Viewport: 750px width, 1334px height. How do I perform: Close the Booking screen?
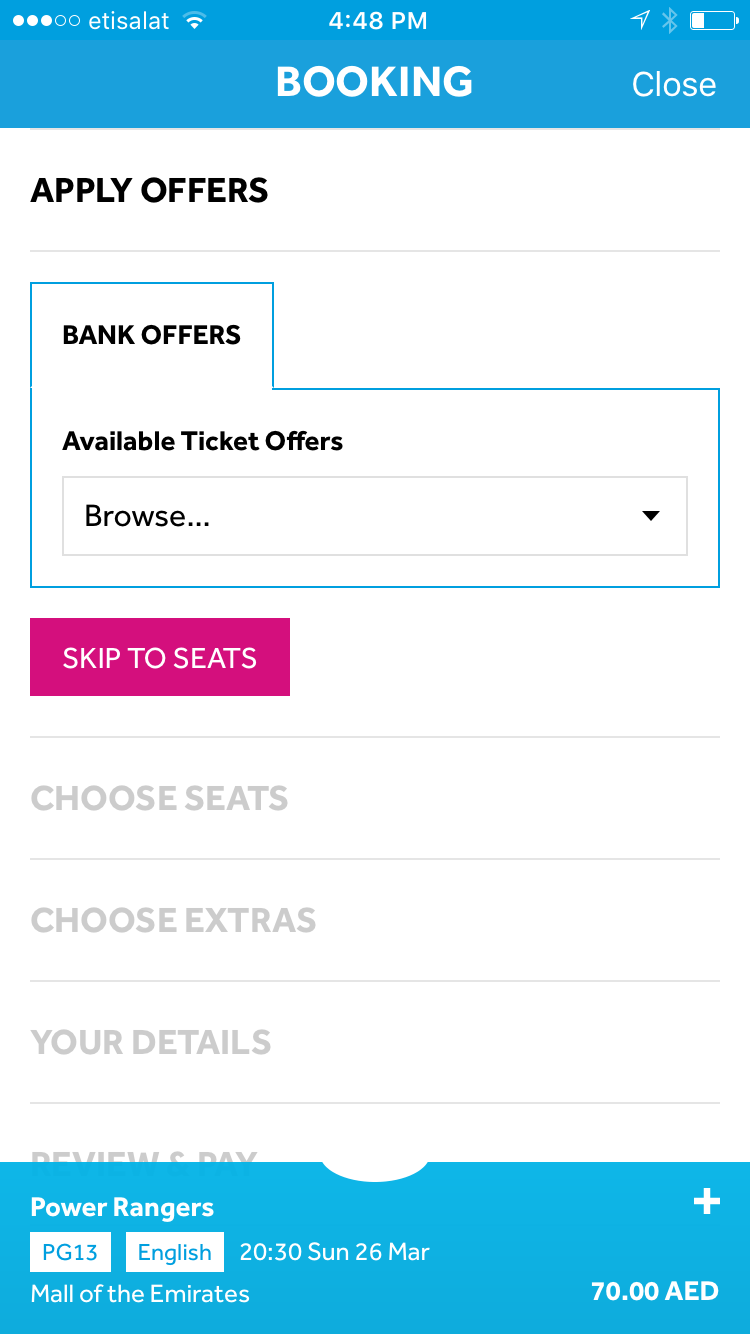click(x=674, y=84)
